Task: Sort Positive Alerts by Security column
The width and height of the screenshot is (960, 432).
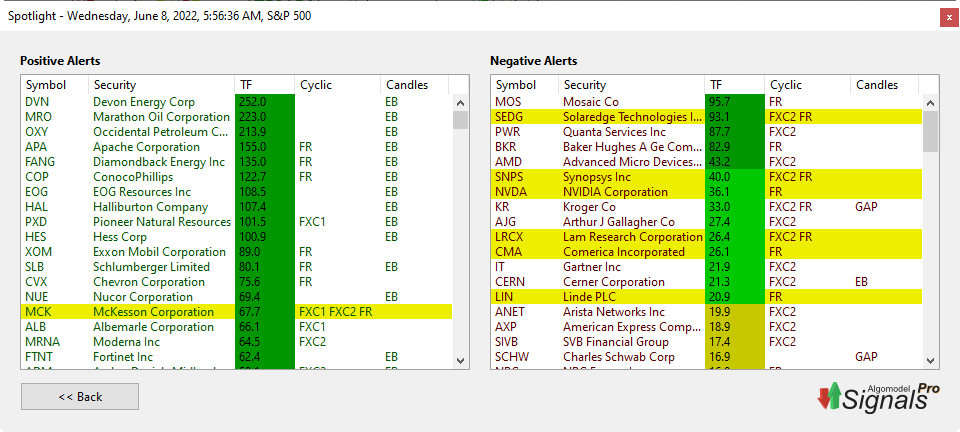Action: [162, 85]
